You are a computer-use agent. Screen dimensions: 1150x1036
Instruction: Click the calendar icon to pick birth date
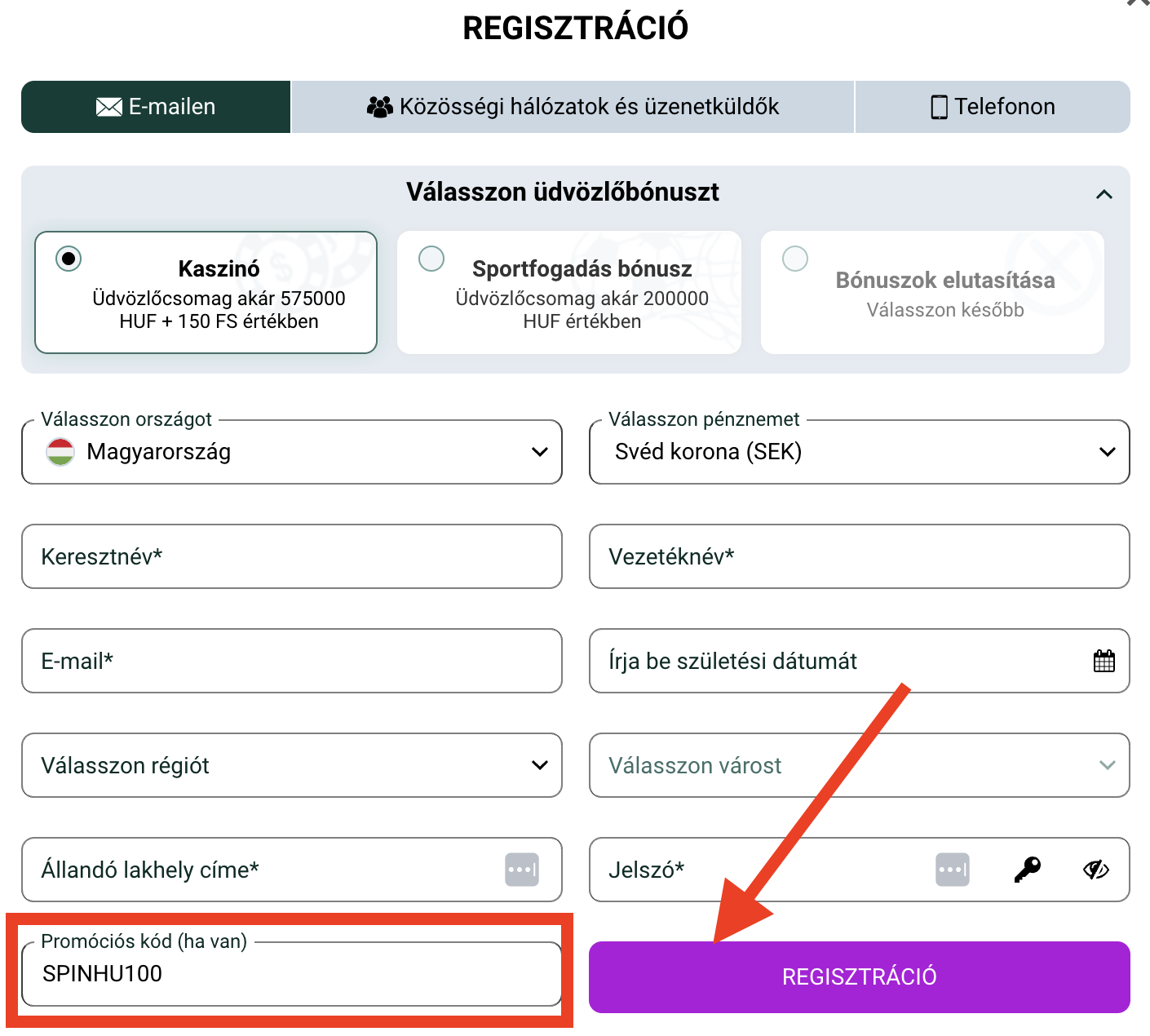(1104, 661)
